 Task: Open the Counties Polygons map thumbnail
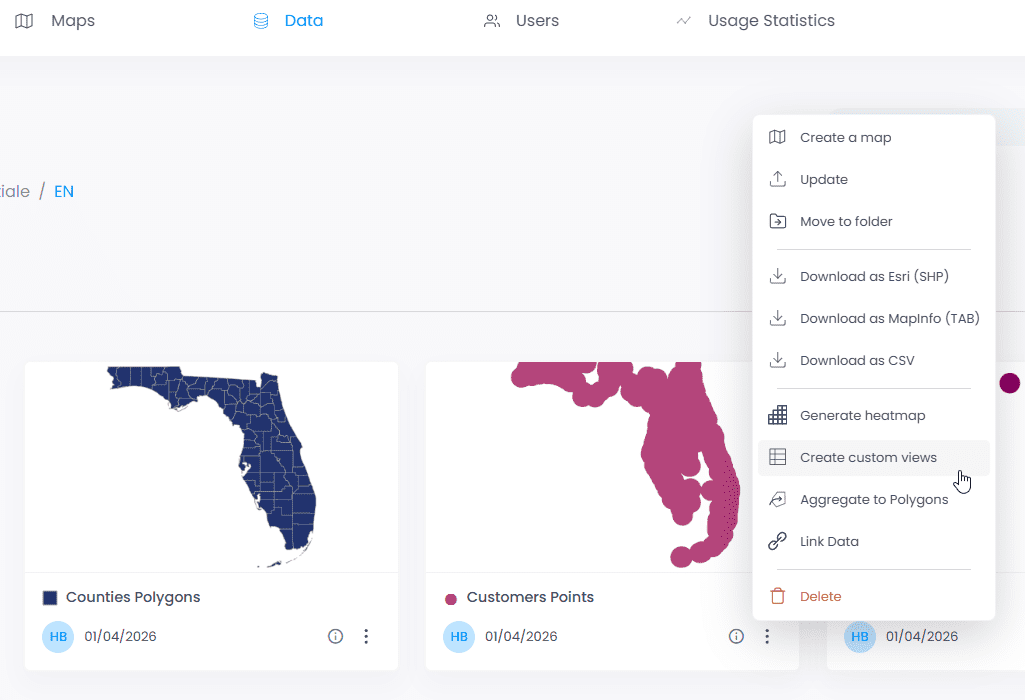(x=211, y=467)
